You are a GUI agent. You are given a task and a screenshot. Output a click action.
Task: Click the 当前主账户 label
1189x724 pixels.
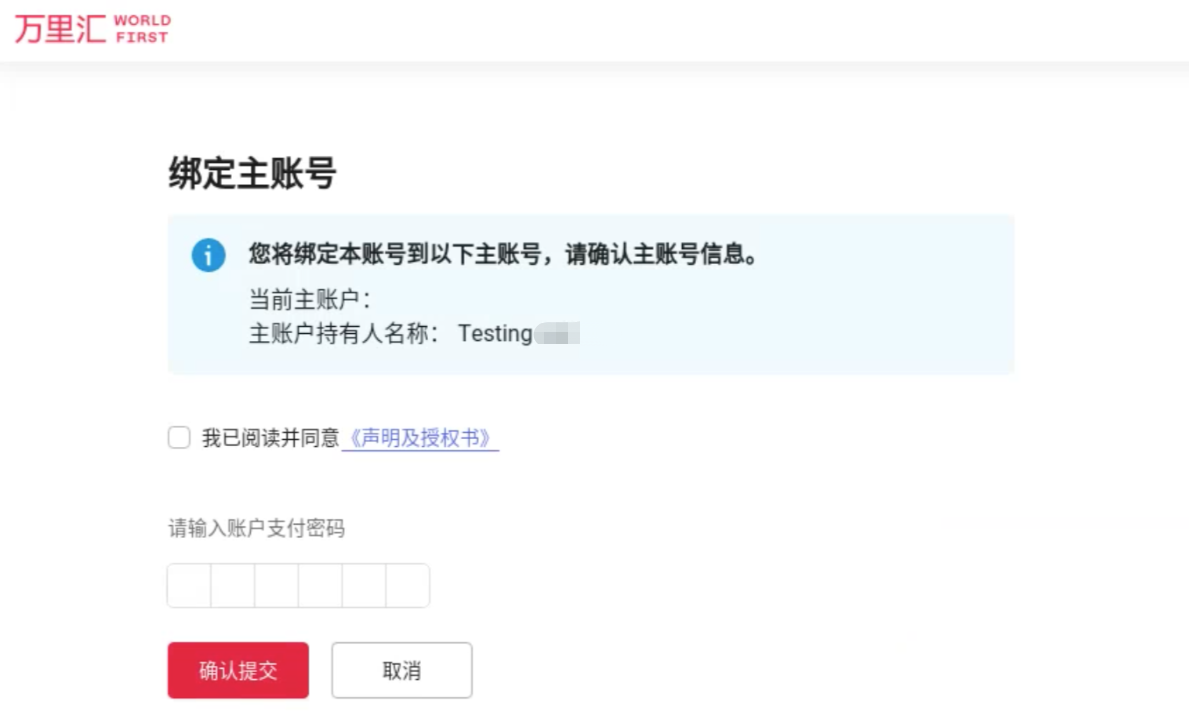click(x=310, y=299)
